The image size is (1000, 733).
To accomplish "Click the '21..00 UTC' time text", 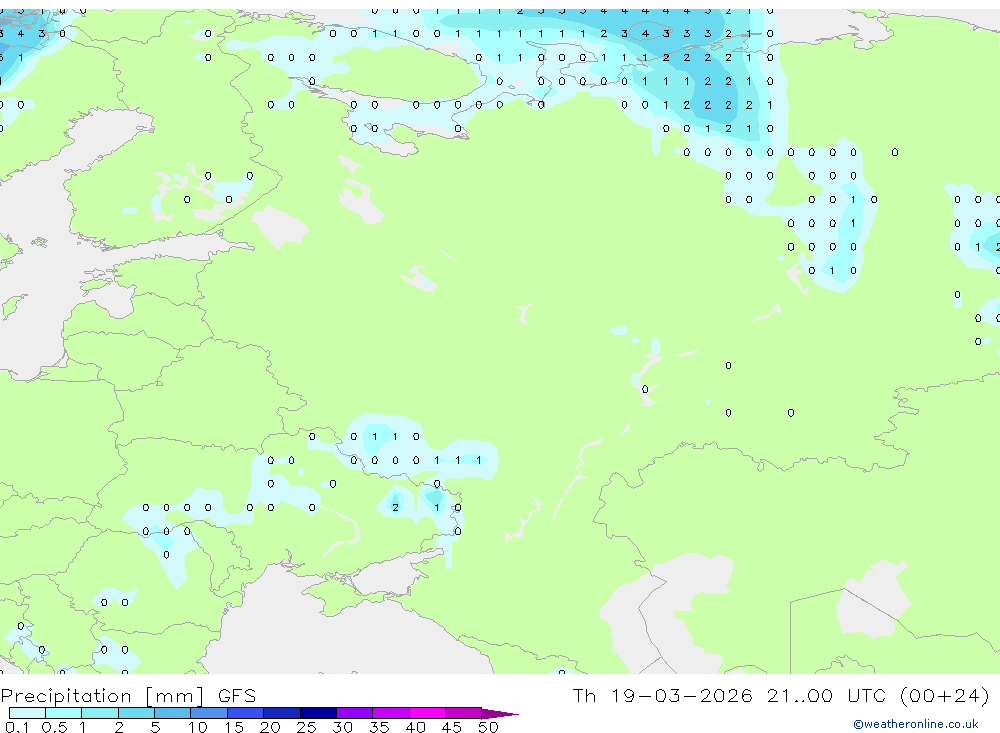I will pyautogui.click(x=827, y=695).
